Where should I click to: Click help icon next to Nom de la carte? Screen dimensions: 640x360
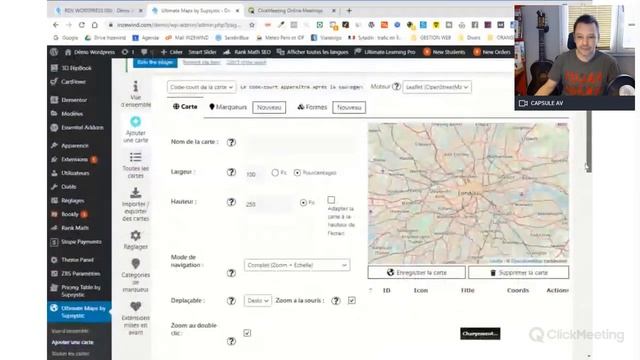pos(231,142)
